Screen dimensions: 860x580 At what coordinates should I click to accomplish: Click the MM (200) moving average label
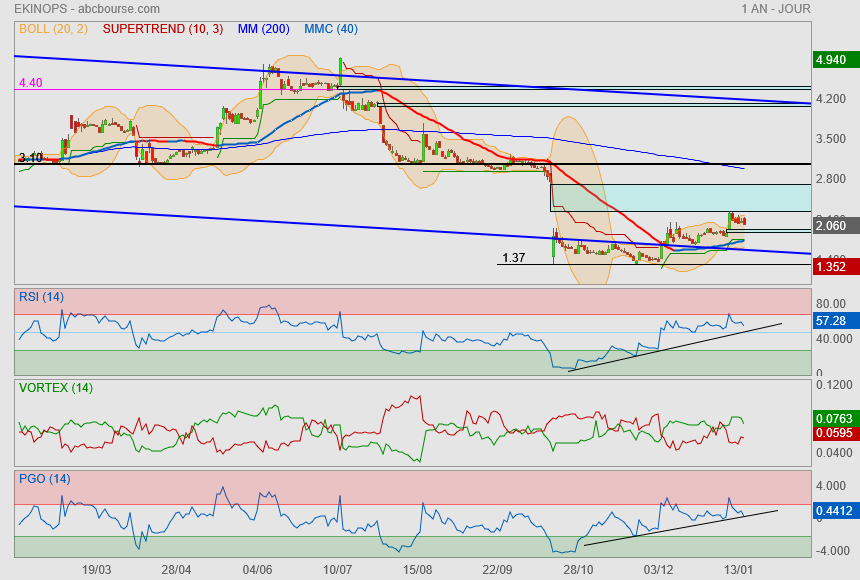click(263, 29)
